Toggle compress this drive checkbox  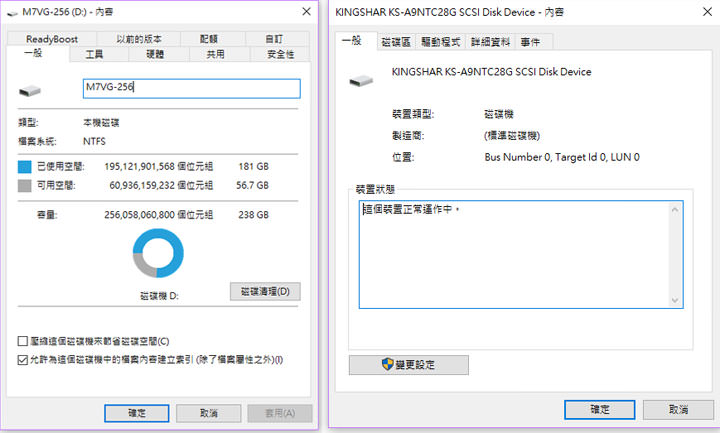(x=22, y=341)
